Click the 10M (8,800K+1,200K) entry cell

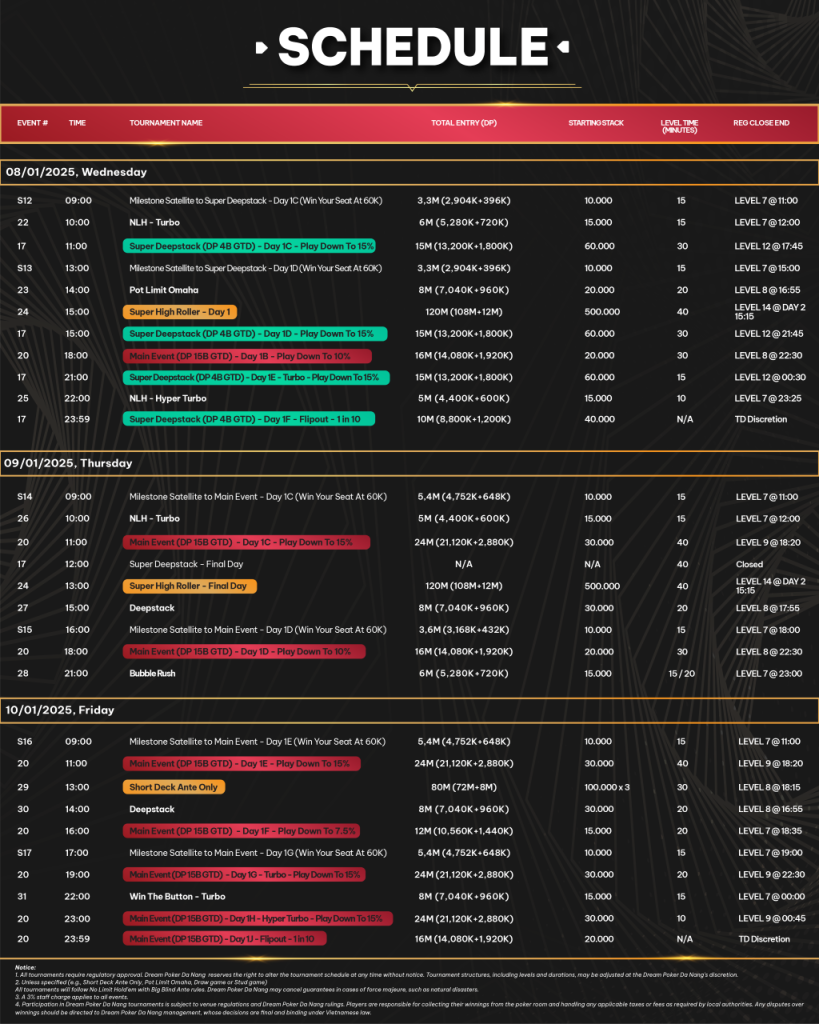(x=464, y=419)
